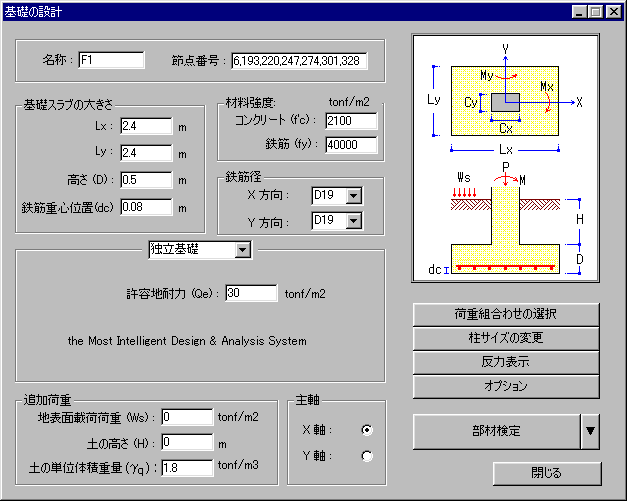Open the Y 方向 rebar diameter dropdown
Image resolution: width=627 pixels, height=501 pixels.
coord(354,221)
